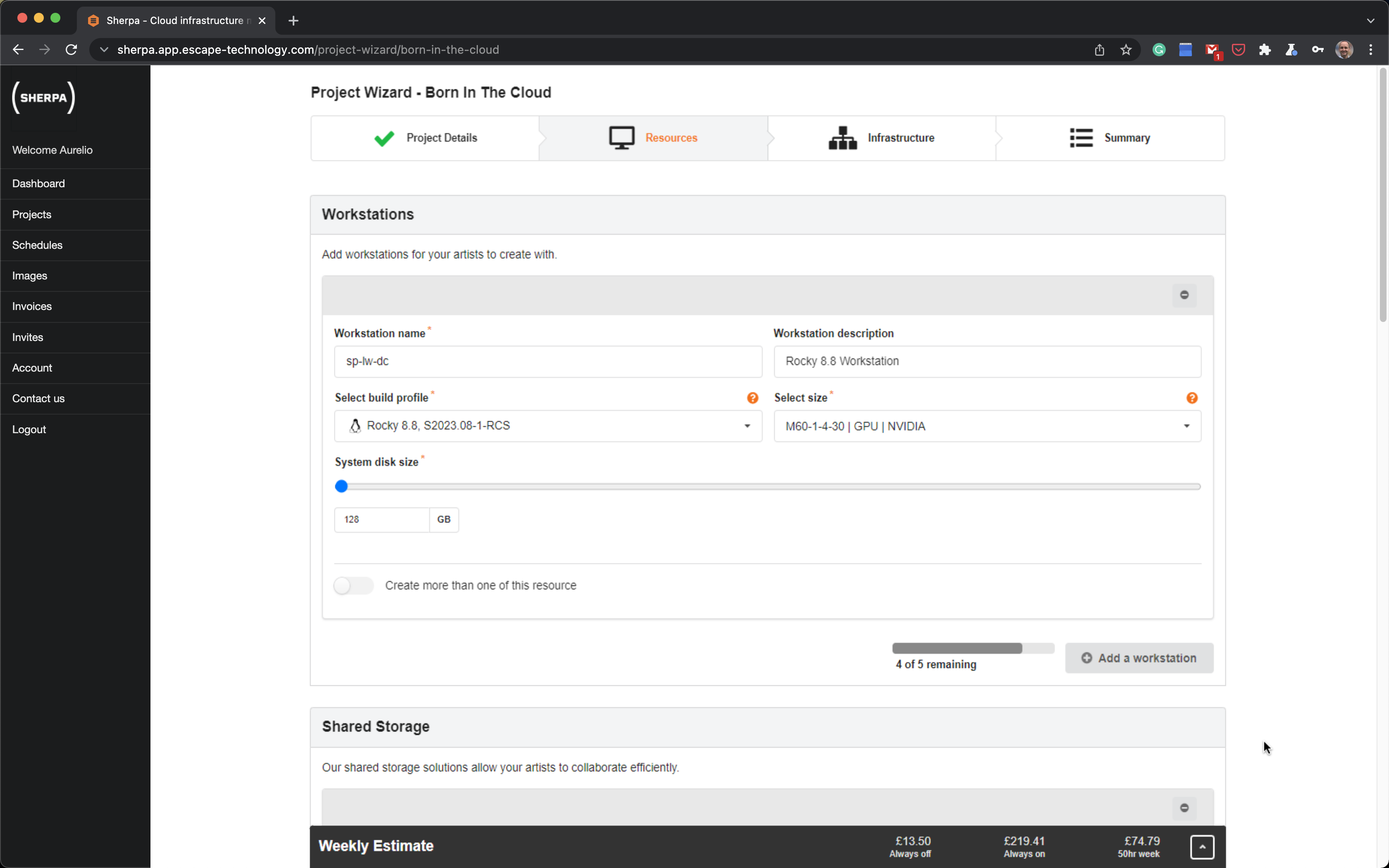Screen dimensions: 1389x868
Task: Bookmark this page with the star icon
Action: tap(1126, 50)
